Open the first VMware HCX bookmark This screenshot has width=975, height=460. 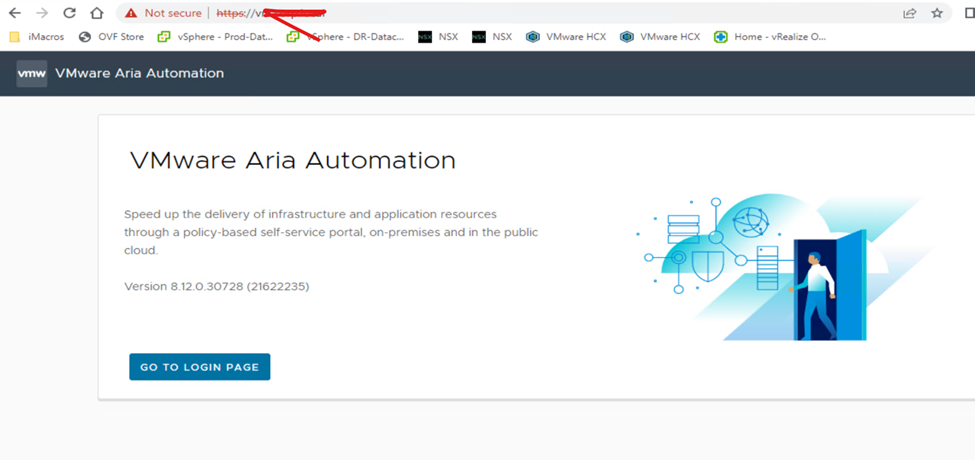tap(566, 37)
